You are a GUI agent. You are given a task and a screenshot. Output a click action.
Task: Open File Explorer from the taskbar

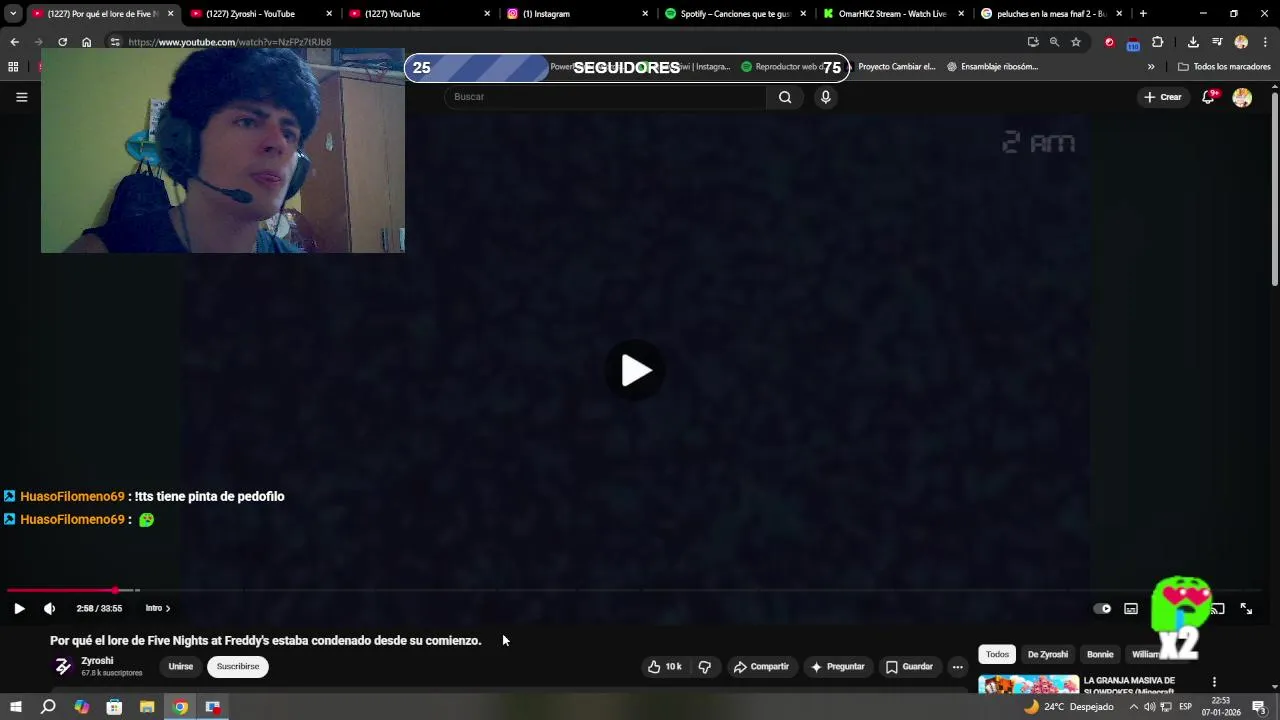pyautogui.click(x=147, y=707)
